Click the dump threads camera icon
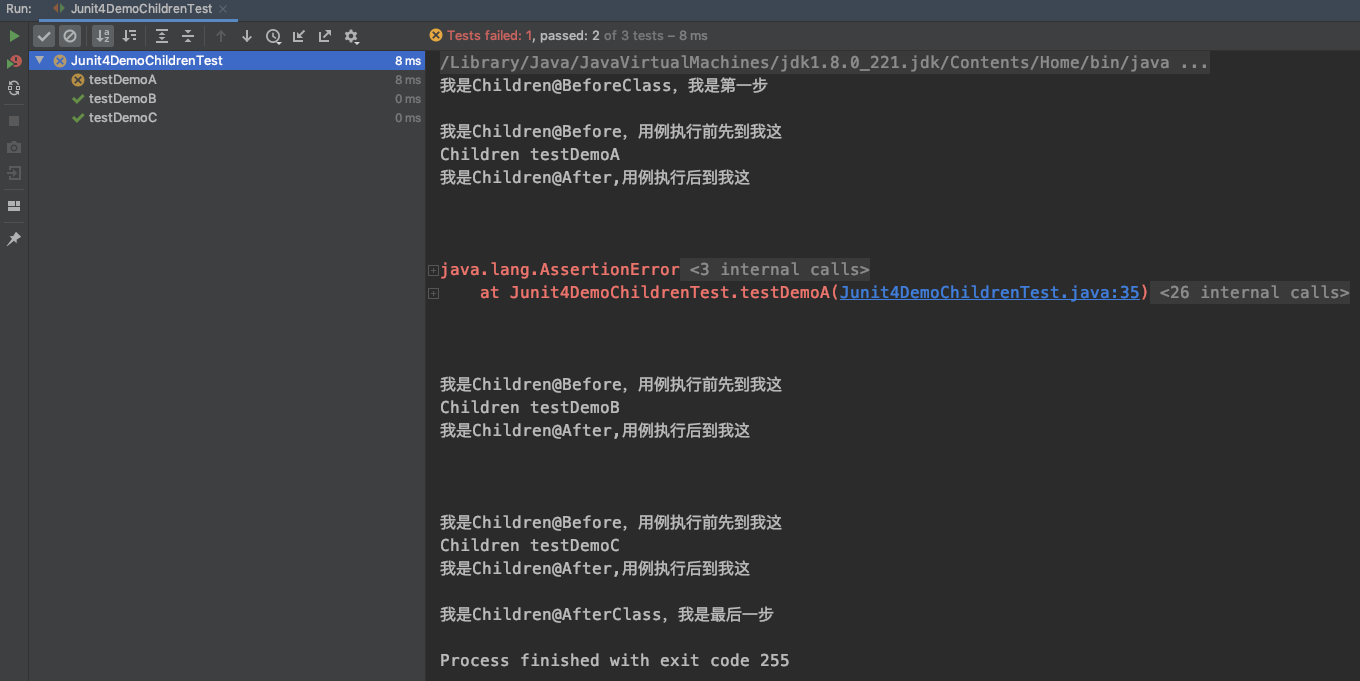1360x681 pixels. 14,147
